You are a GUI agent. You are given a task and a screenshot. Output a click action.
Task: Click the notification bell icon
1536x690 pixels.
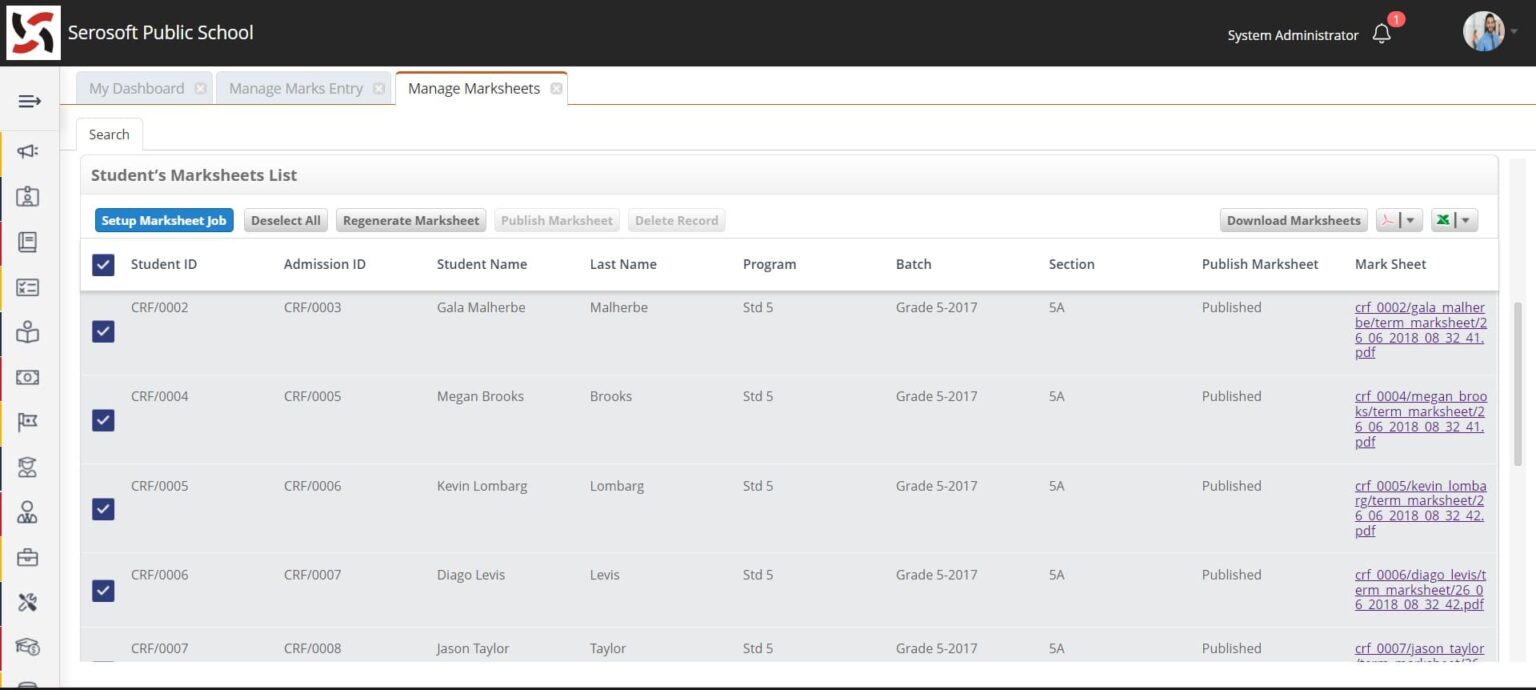pyautogui.click(x=1381, y=34)
